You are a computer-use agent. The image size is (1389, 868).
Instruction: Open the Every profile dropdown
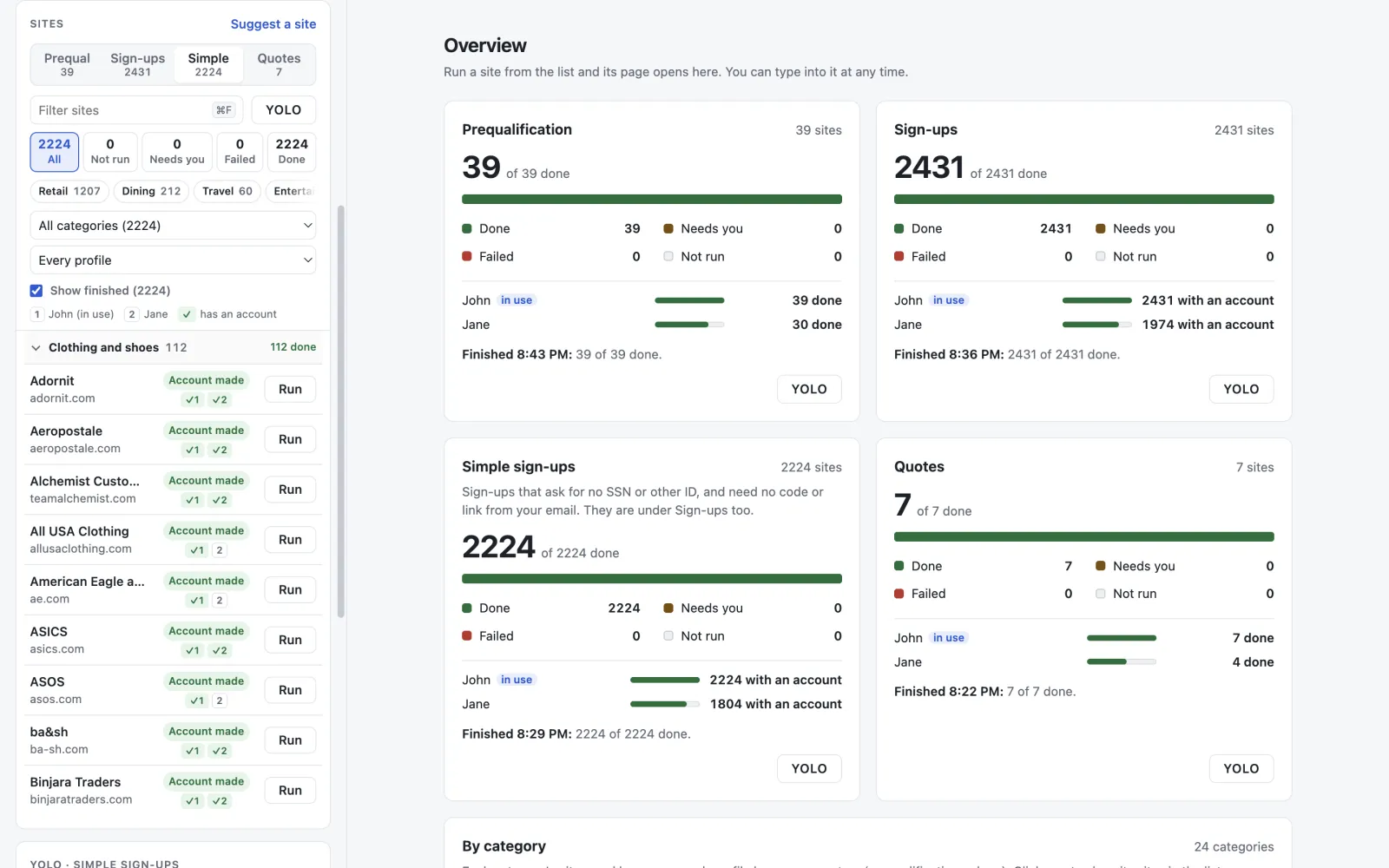(173, 260)
